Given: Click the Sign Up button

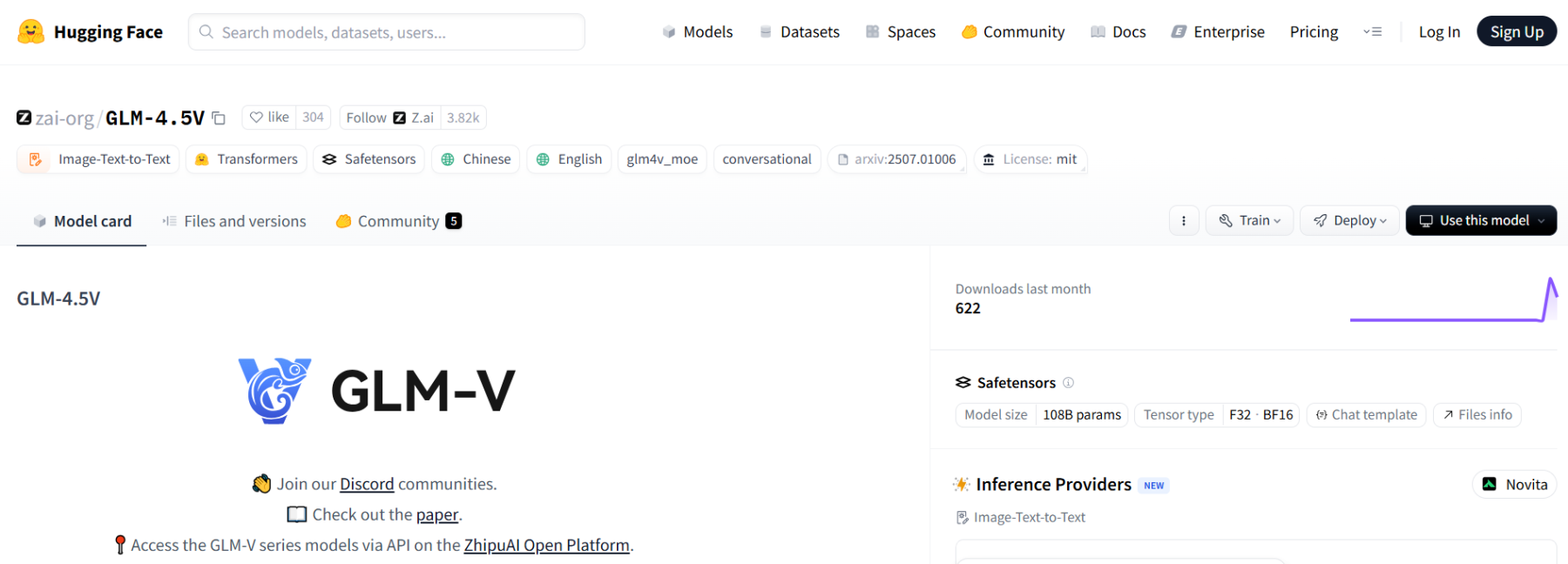Looking at the screenshot, I should [1516, 32].
